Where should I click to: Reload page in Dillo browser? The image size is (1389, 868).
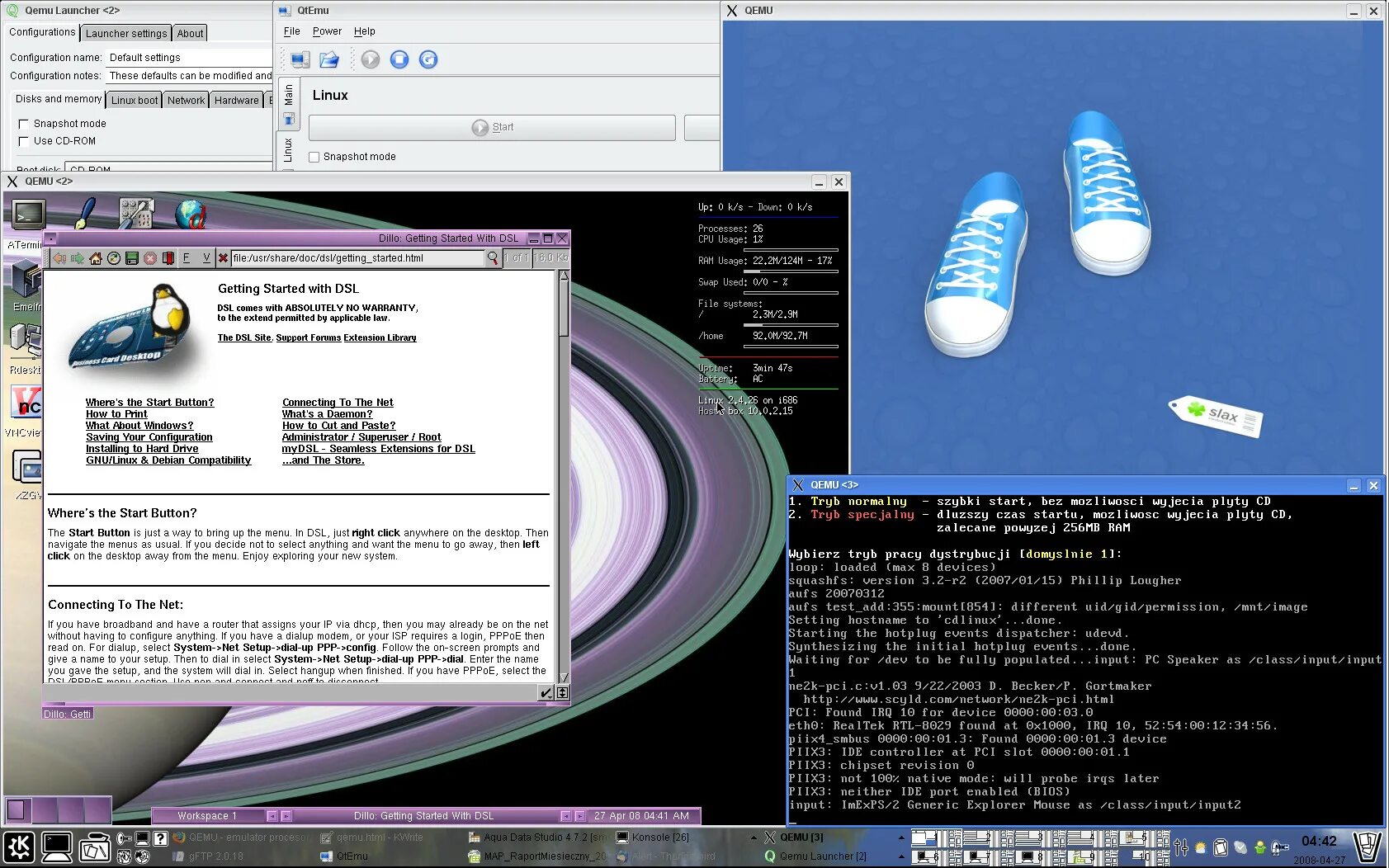click(114, 258)
